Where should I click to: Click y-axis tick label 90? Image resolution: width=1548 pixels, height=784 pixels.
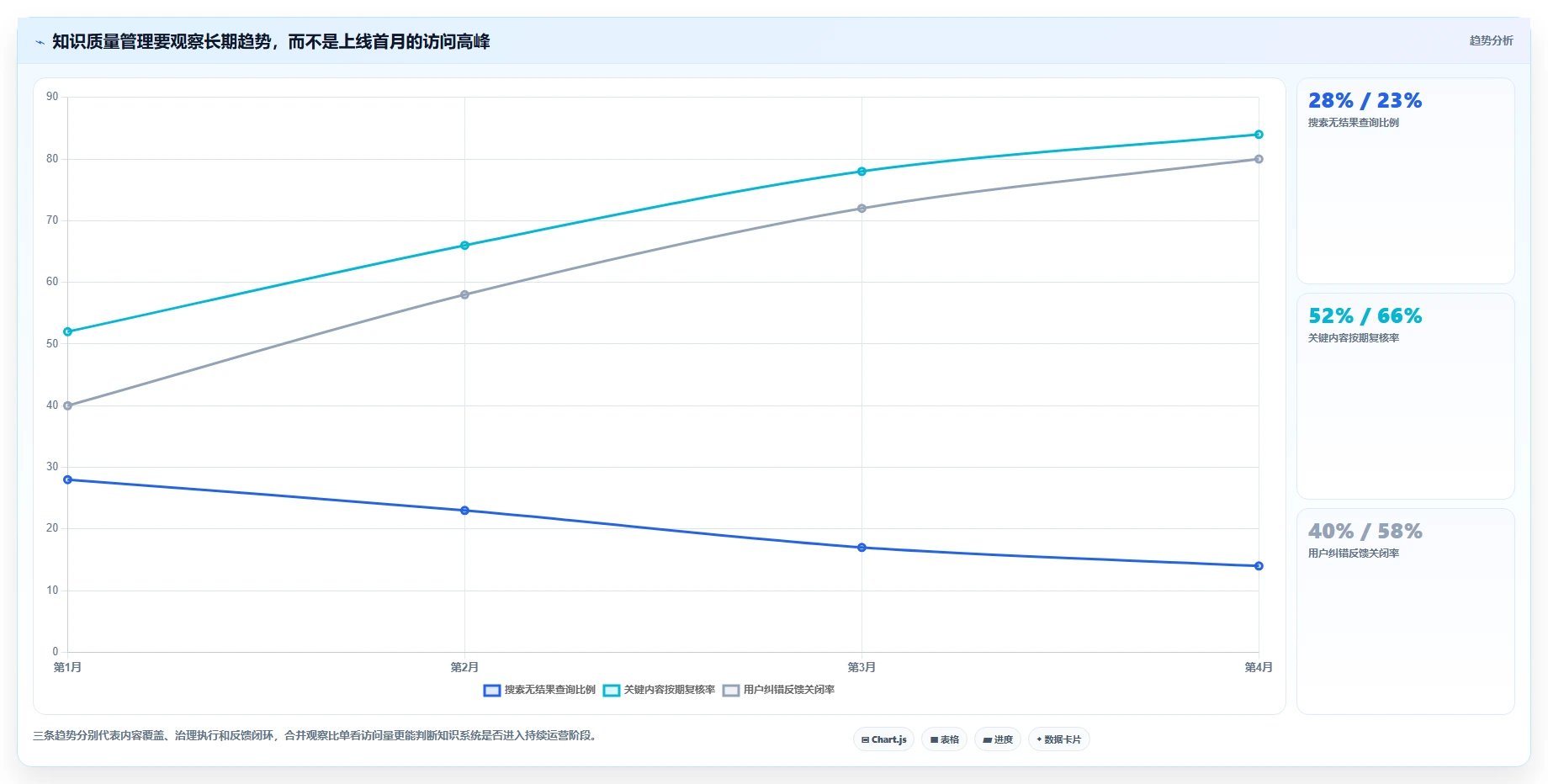pyautogui.click(x=52, y=97)
